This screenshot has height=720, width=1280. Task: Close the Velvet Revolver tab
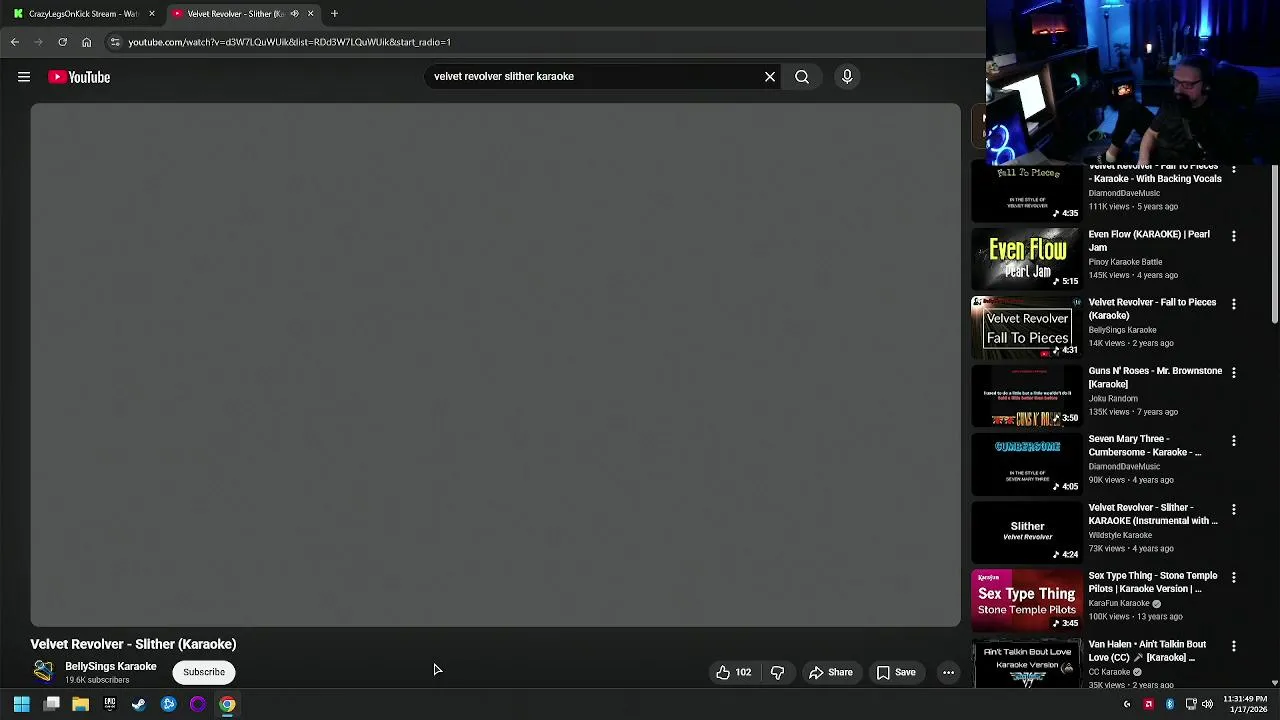coord(310,14)
